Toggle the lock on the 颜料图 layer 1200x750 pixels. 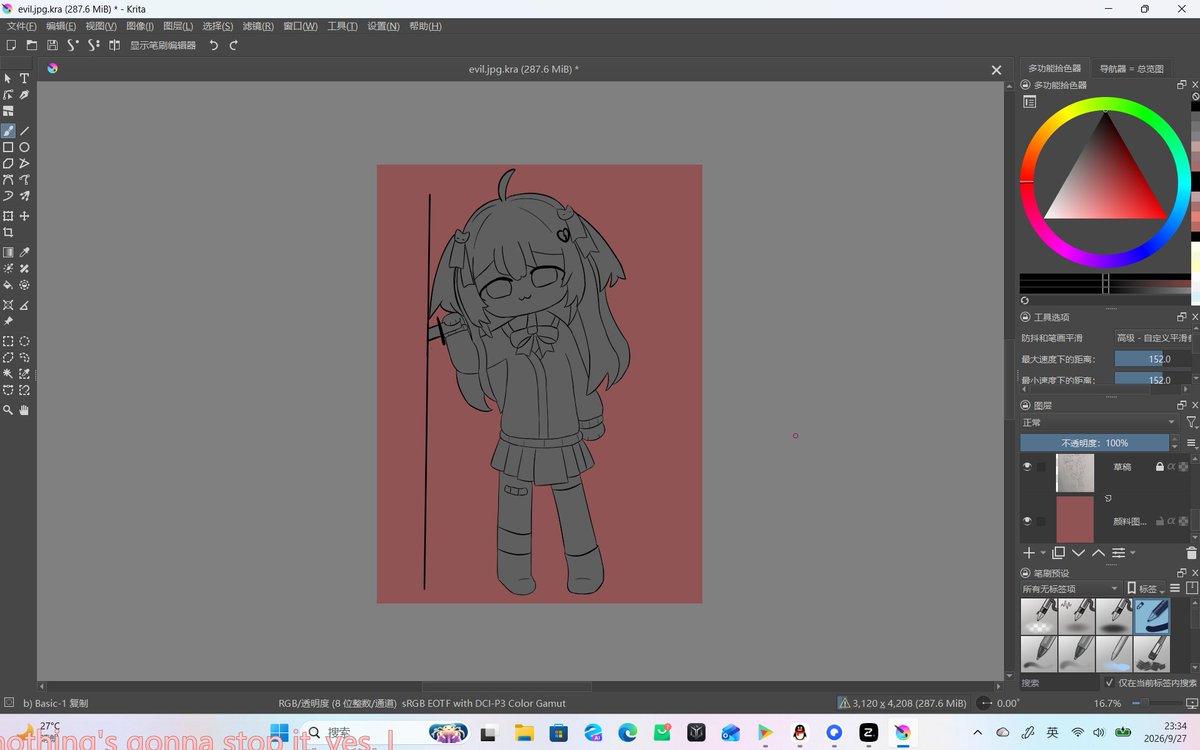[x=1160, y=521]
